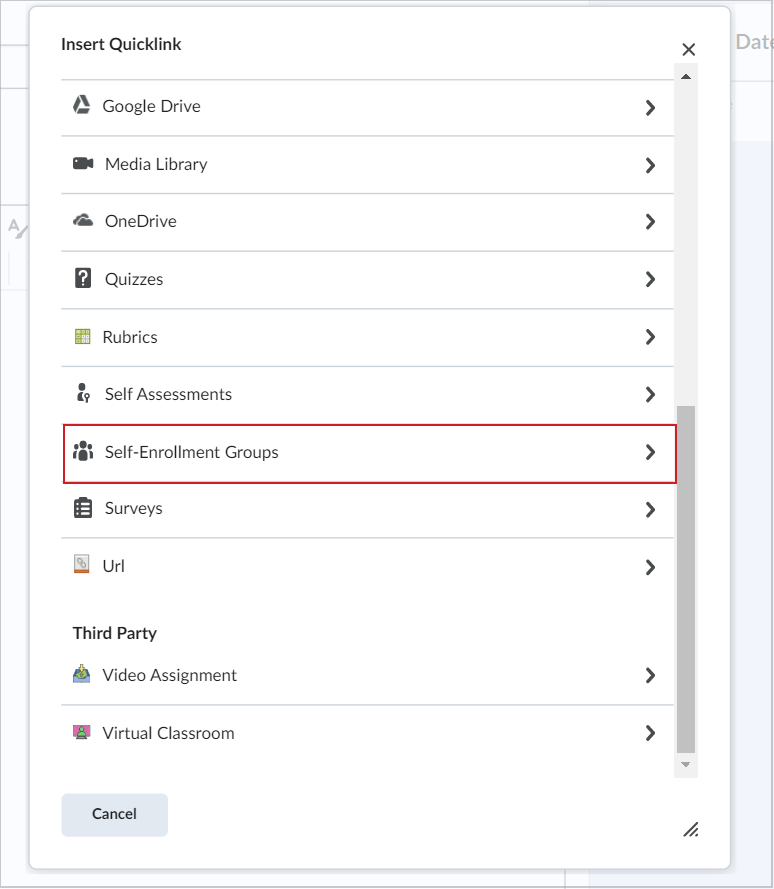Click the scrollbar down arrow

point(686,764)
